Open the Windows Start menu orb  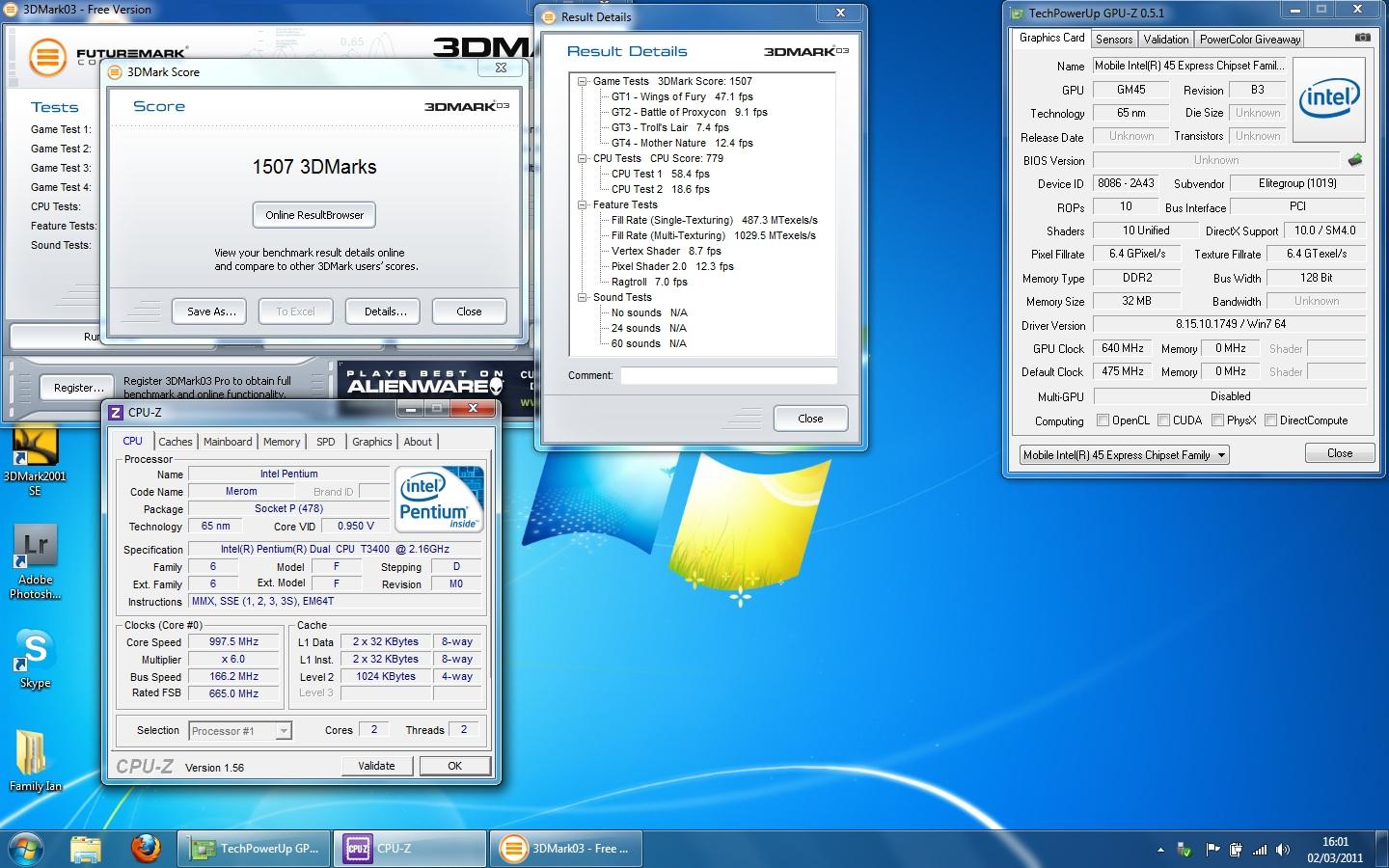[26, 849]
